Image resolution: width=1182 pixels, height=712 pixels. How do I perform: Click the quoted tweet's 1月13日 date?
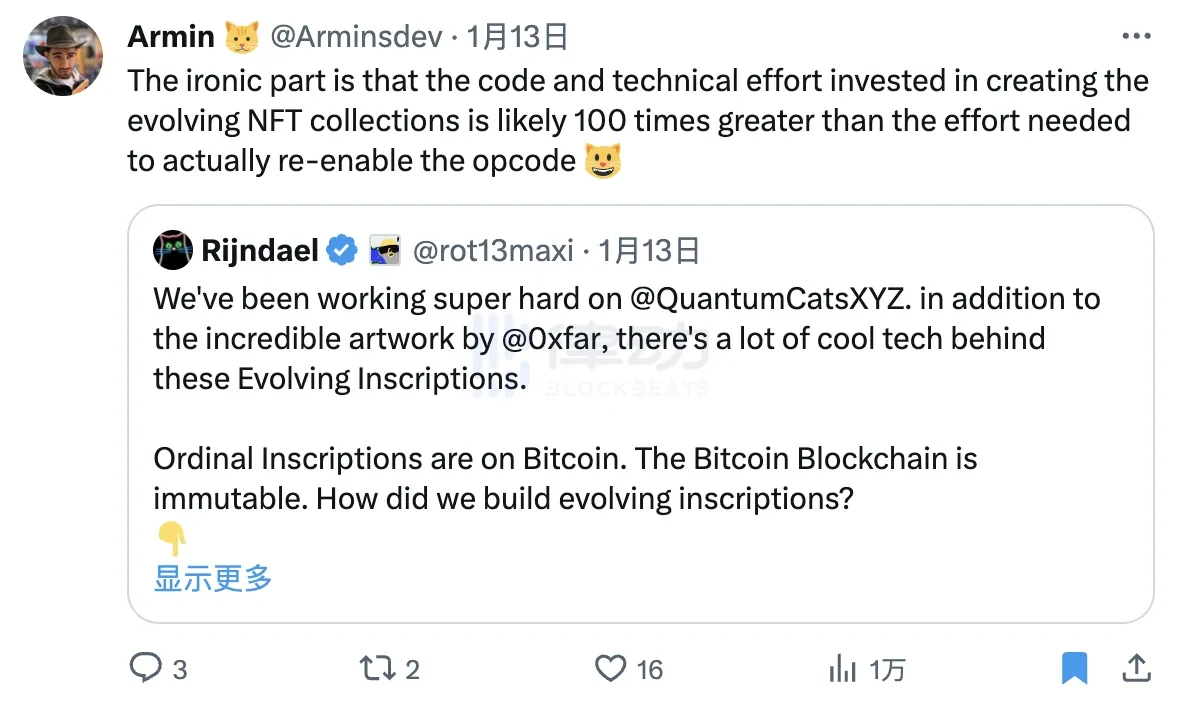point(648,250)
